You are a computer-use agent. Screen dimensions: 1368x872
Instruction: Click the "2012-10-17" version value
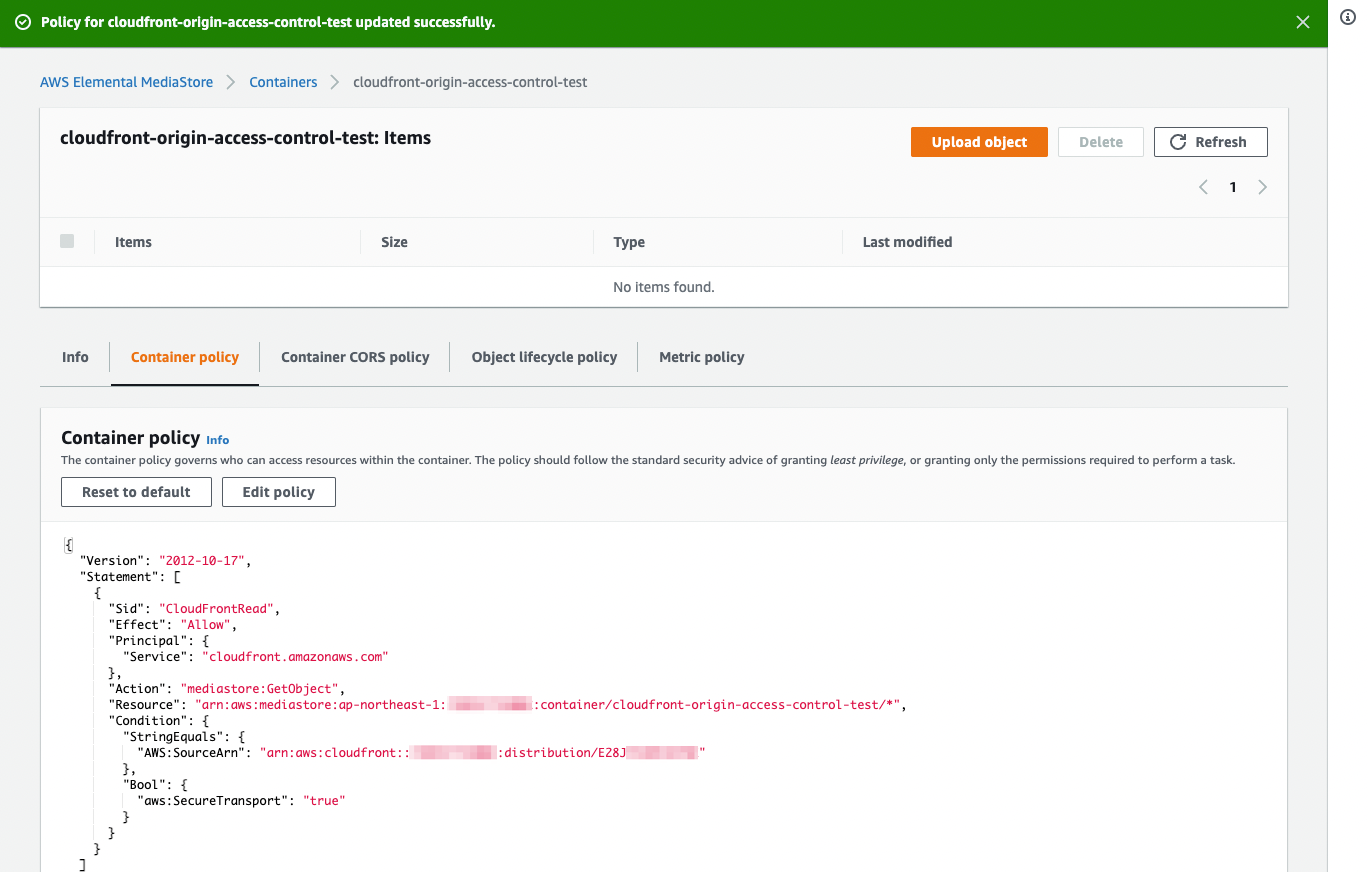point(203,561)
